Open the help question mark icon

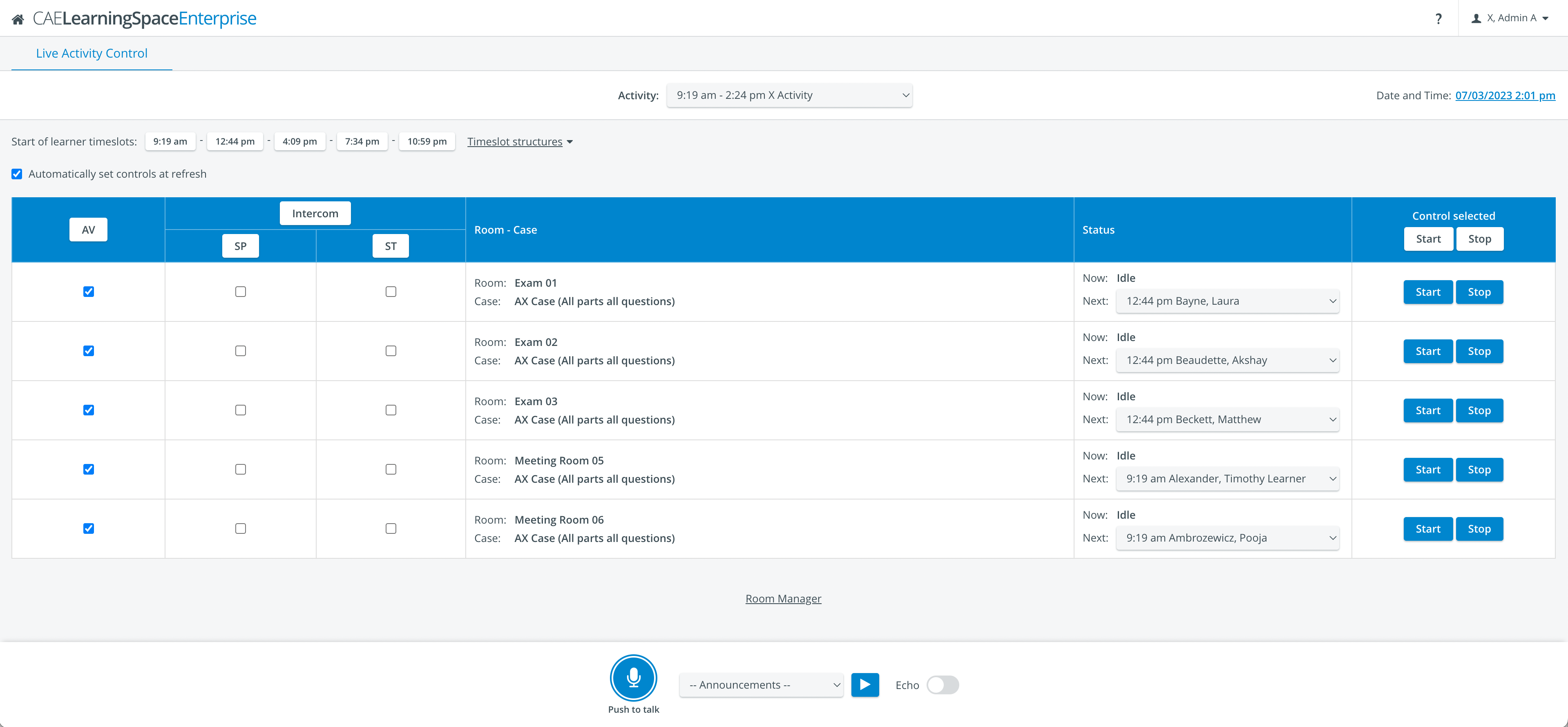(x=1438, y=18)
